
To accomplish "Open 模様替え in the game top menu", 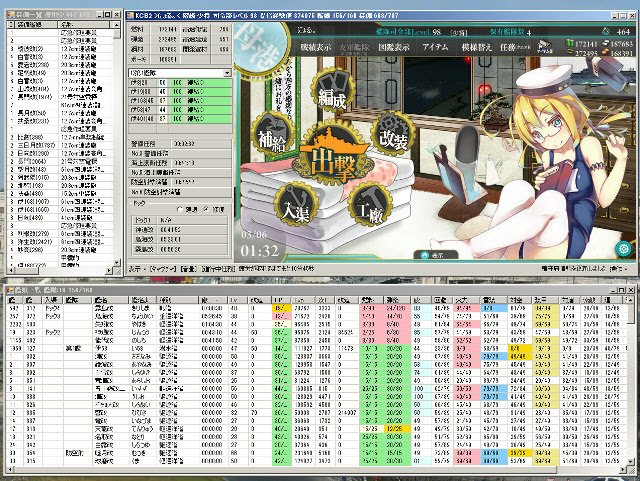I will click(x=476, y=47).
